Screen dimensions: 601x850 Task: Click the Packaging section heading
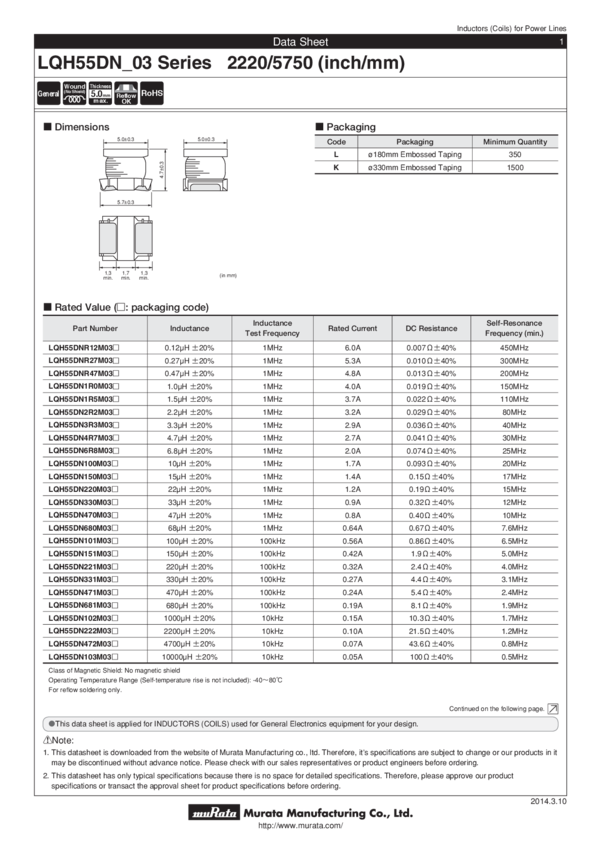(346, 127)
